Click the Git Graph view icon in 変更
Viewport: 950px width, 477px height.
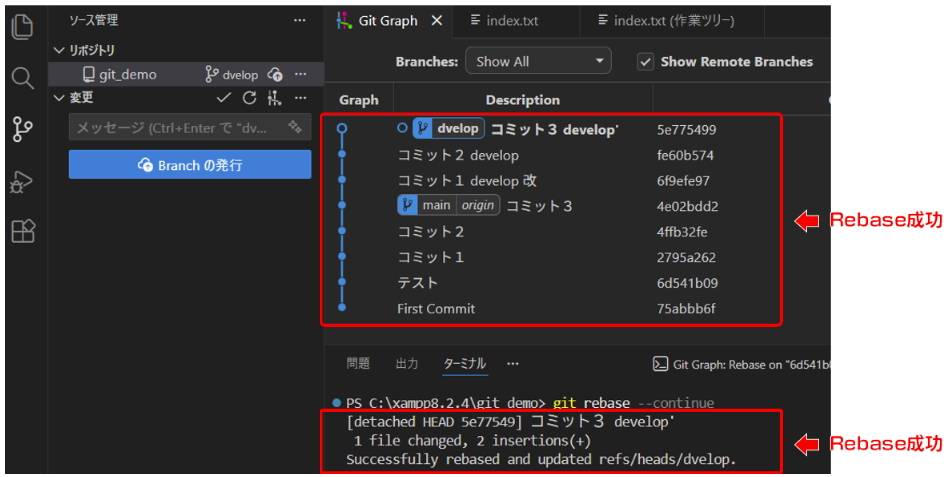click(x=275, y=98)
